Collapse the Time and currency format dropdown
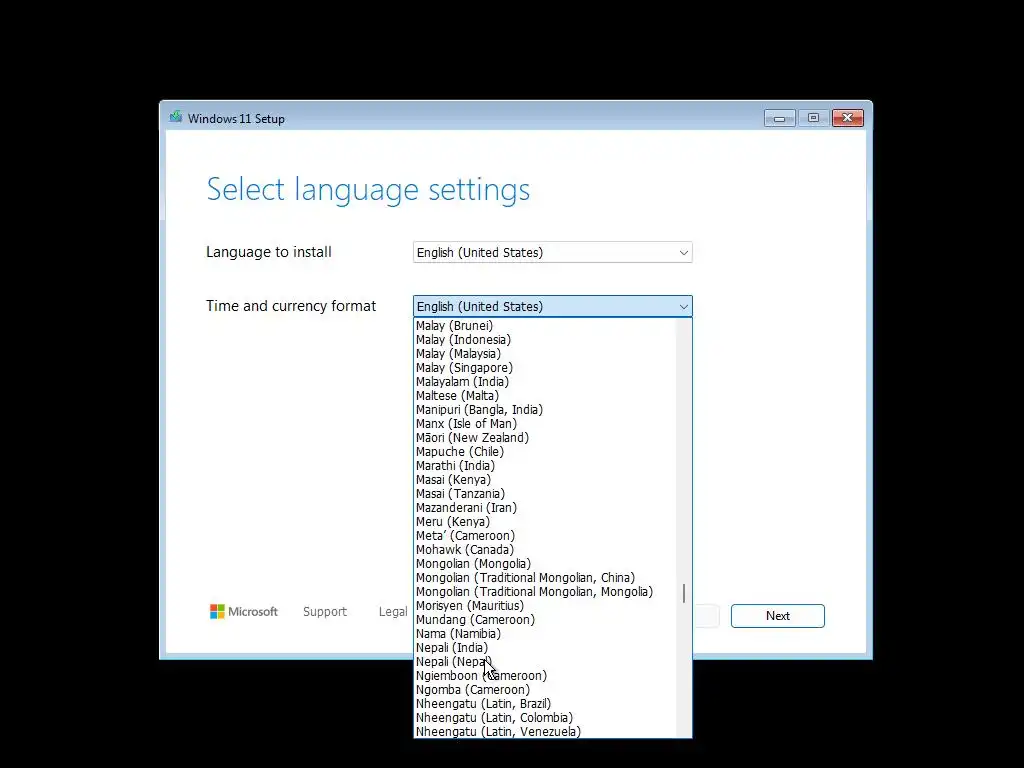This screenshot has height=768, width=1024. (552, 306)
